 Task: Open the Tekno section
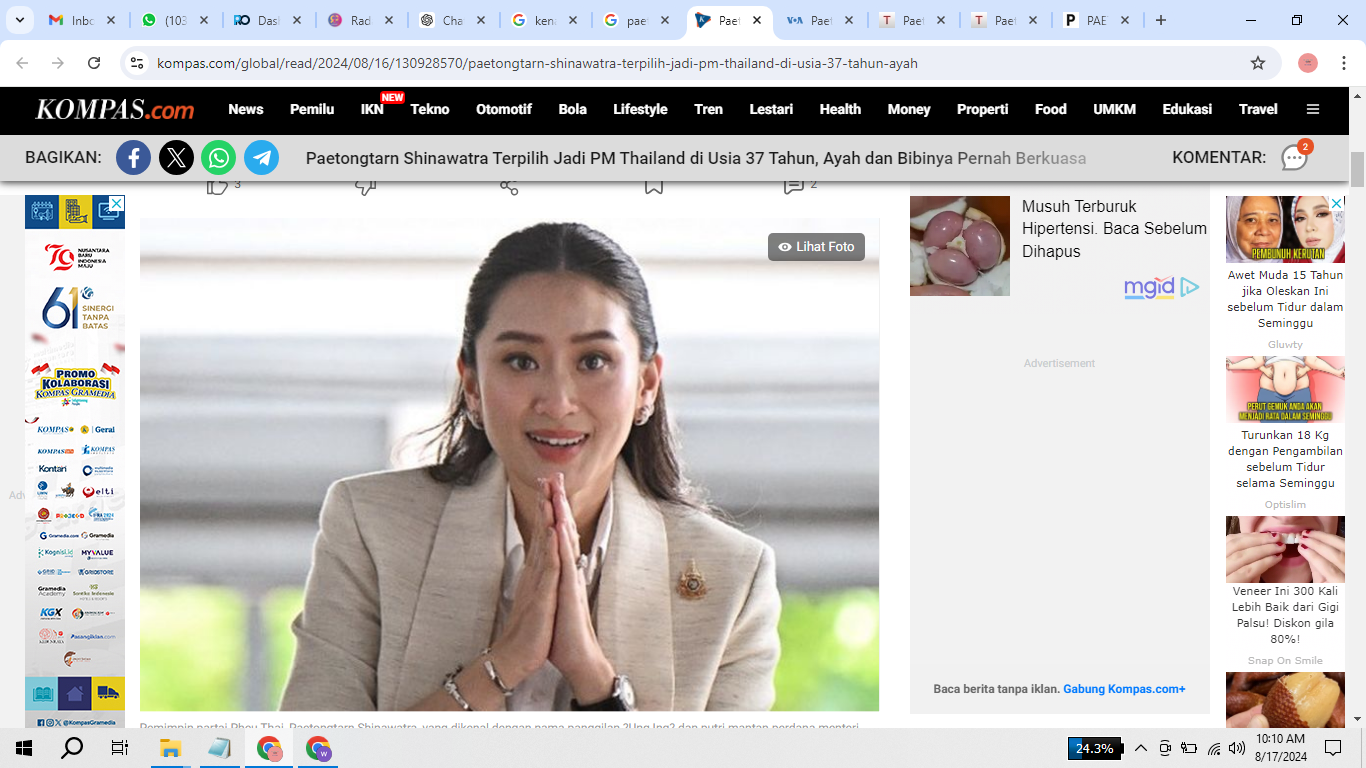click(430, 109)
